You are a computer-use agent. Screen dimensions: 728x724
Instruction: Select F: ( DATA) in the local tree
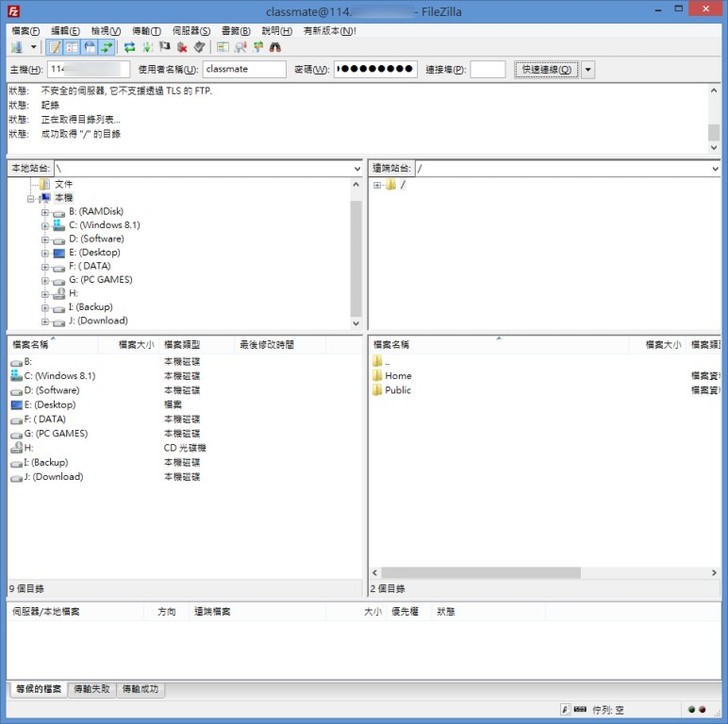tap(90, 266)
